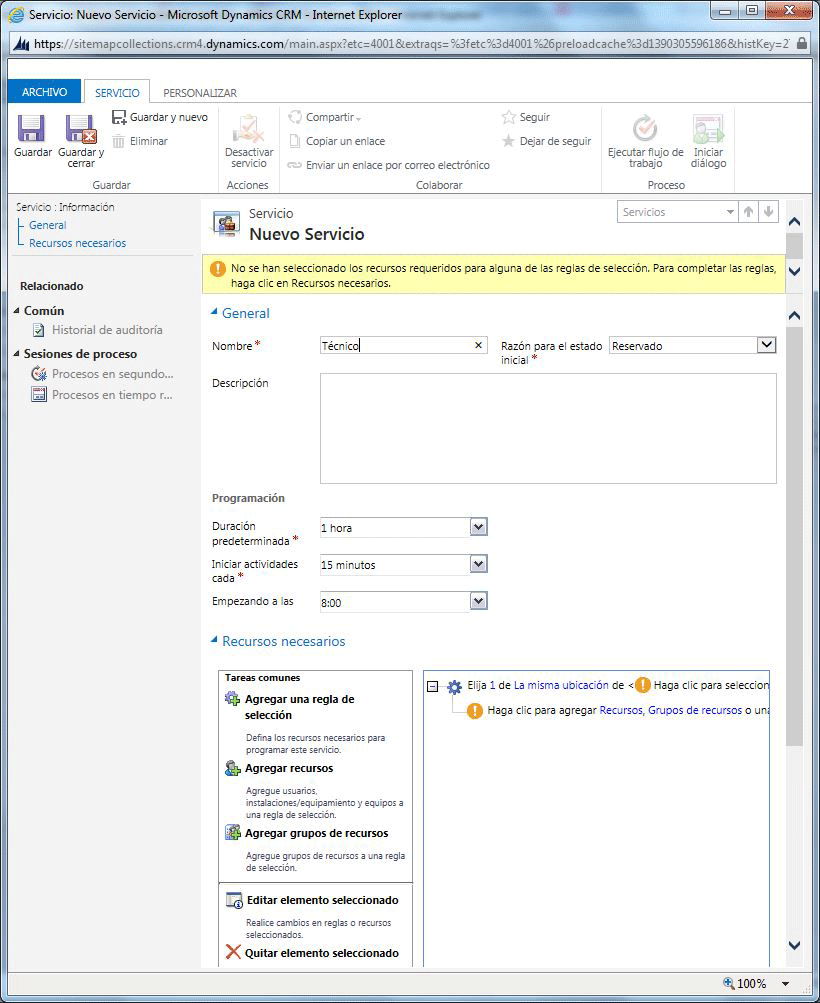Screen dimensions: 820x1003
Task: Choose Enviar un enlace por correo electrónico
Action: pyautogui.click(x=389, y=165)
